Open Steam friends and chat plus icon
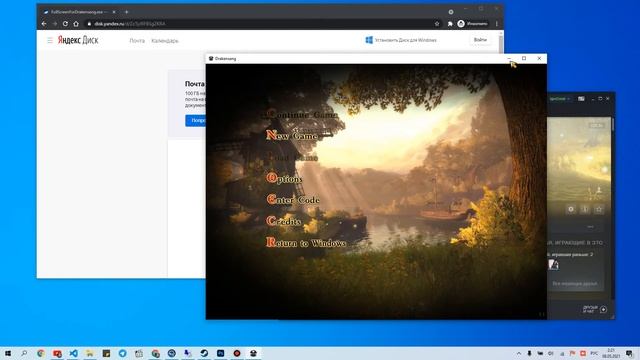 point(604,309)
